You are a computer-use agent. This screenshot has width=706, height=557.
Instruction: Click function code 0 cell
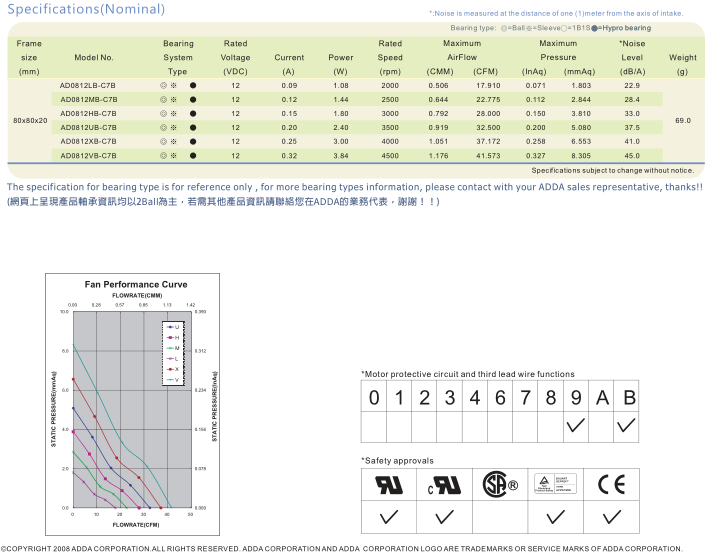[x=374, y=396]
